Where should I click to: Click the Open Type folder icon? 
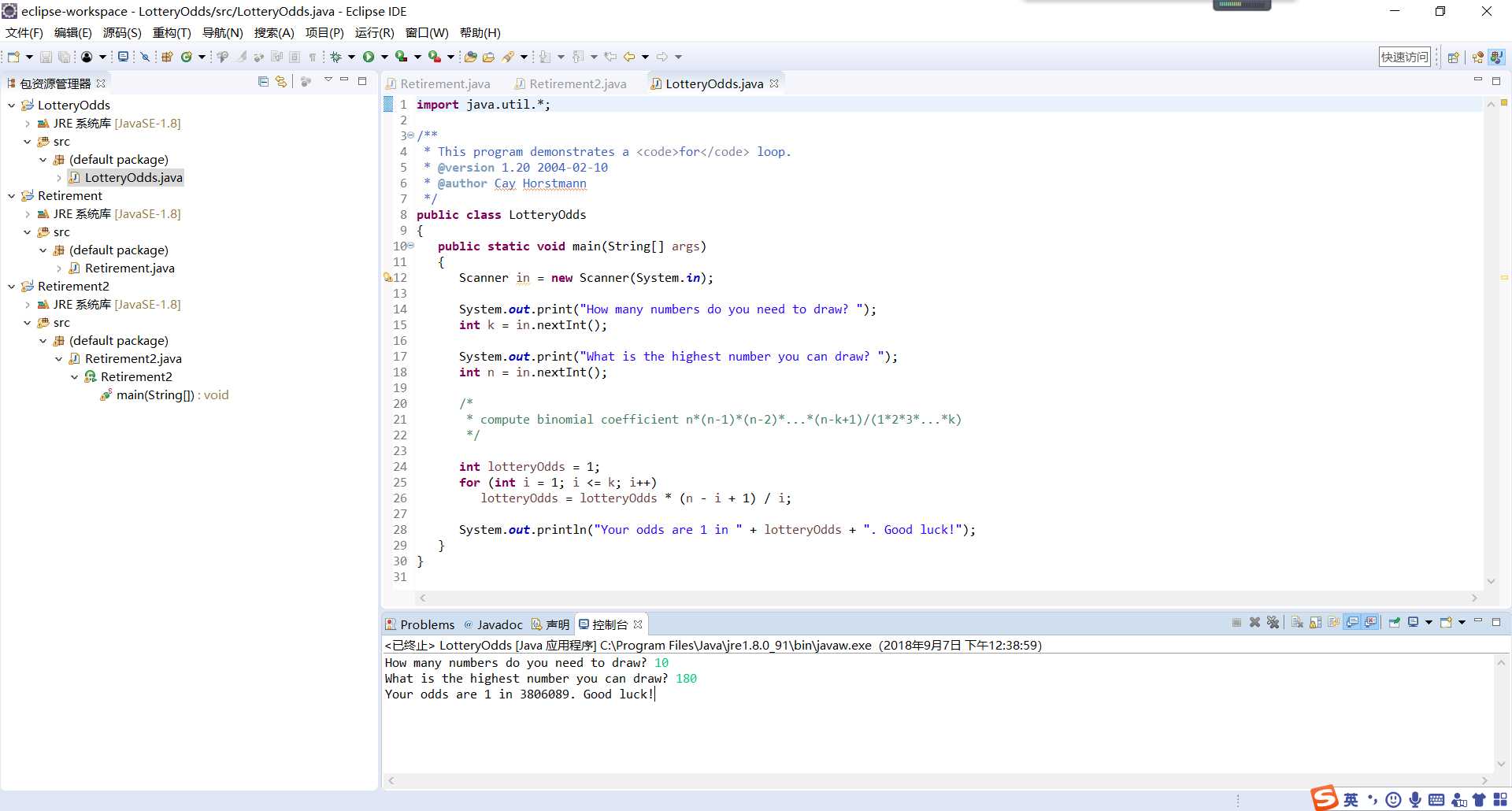point(470,57)
